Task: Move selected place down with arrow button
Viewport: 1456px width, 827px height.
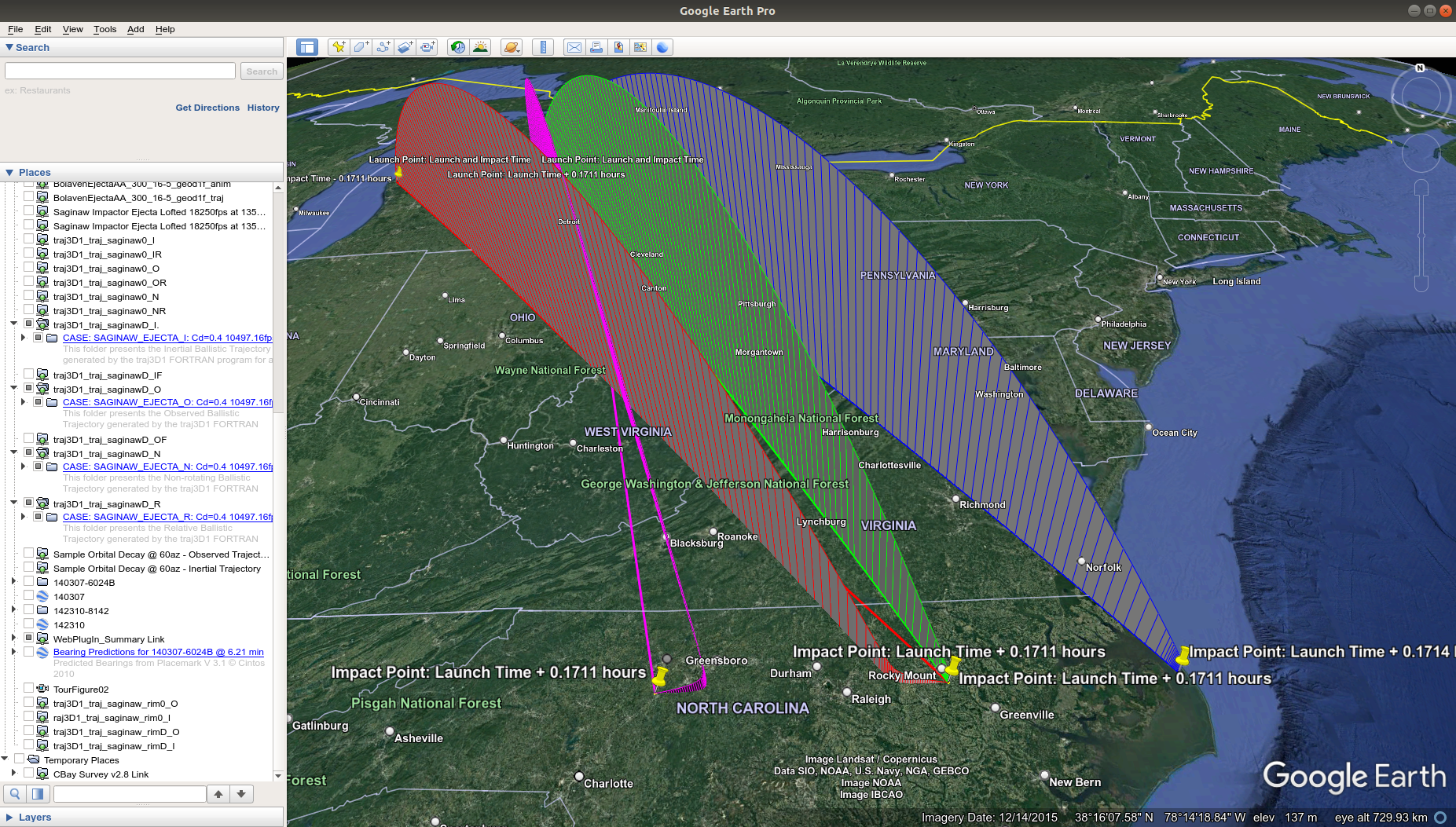Action: pyautogui.click(x=241, y=794)
